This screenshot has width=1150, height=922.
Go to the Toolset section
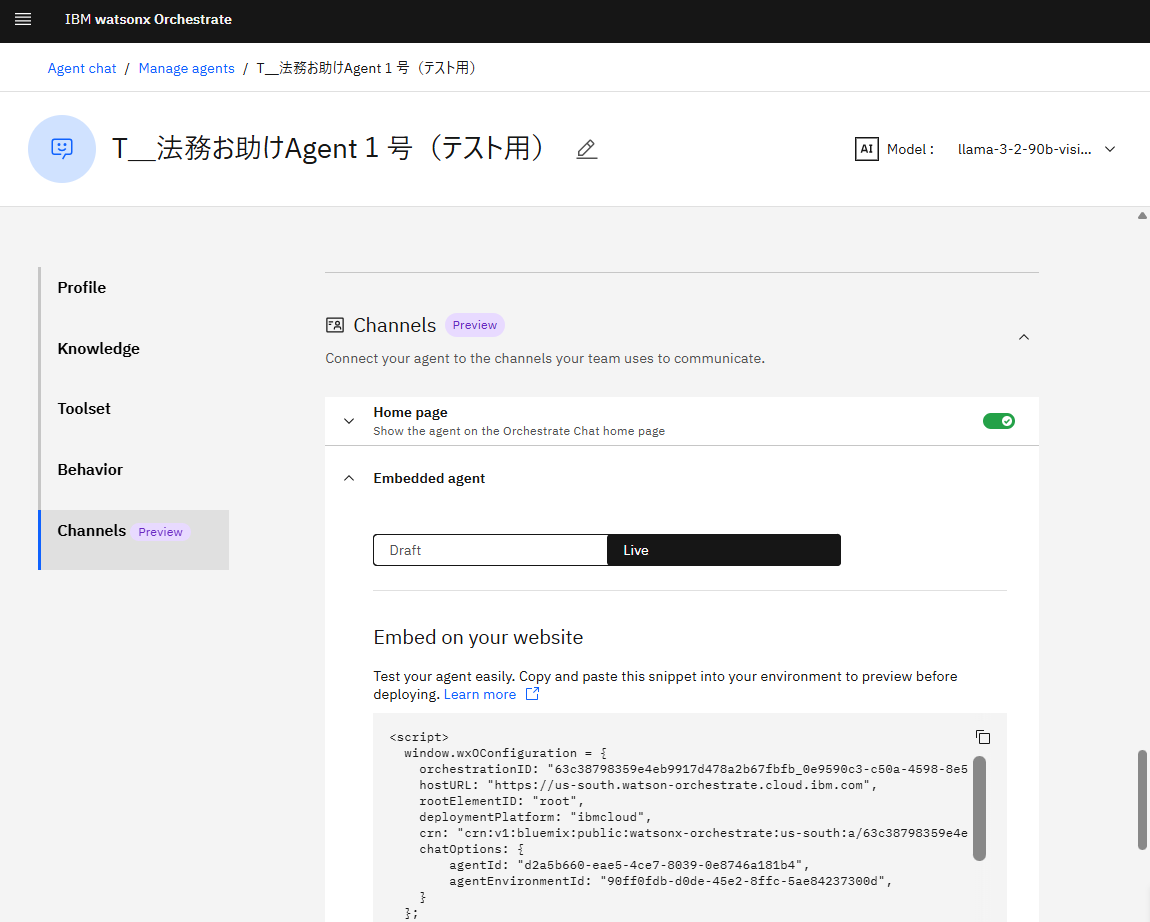point(84,409)
